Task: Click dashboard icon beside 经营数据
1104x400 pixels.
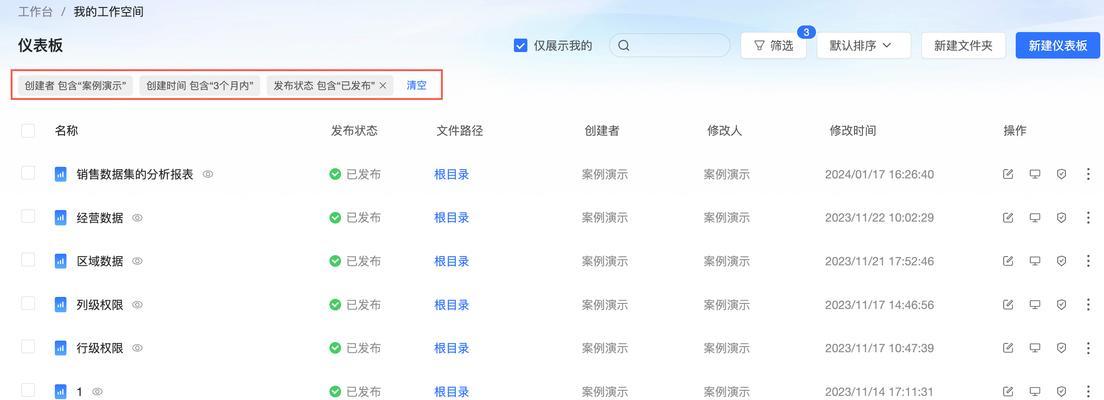Action: pos(61,218)
